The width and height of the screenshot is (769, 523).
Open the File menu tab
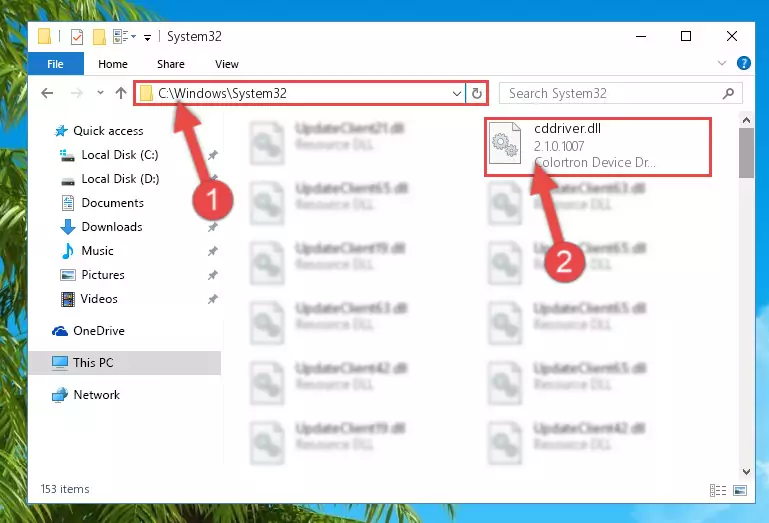point(55,64)
